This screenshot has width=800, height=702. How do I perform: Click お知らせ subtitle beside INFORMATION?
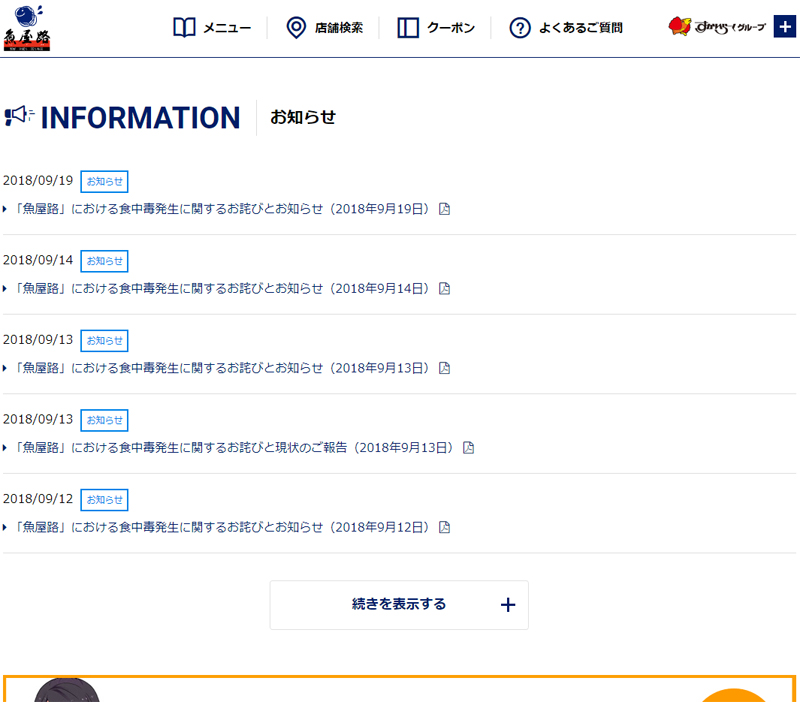(303, 117)
